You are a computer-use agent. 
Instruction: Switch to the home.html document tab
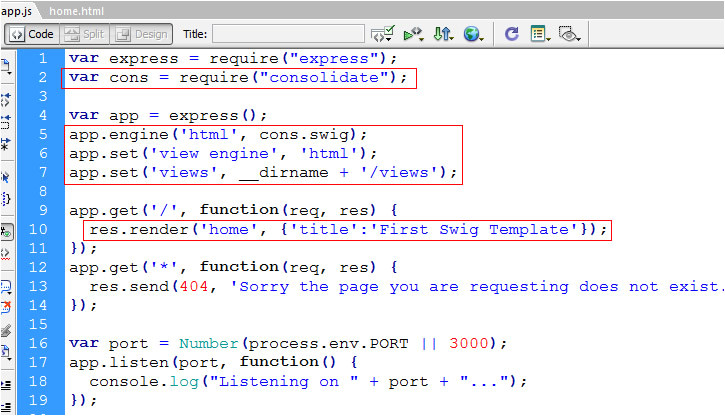(x=76, y=11)
